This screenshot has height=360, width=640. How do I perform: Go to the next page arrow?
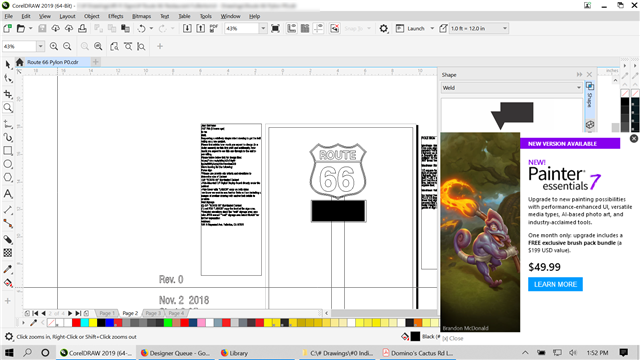tap(70, 313)
